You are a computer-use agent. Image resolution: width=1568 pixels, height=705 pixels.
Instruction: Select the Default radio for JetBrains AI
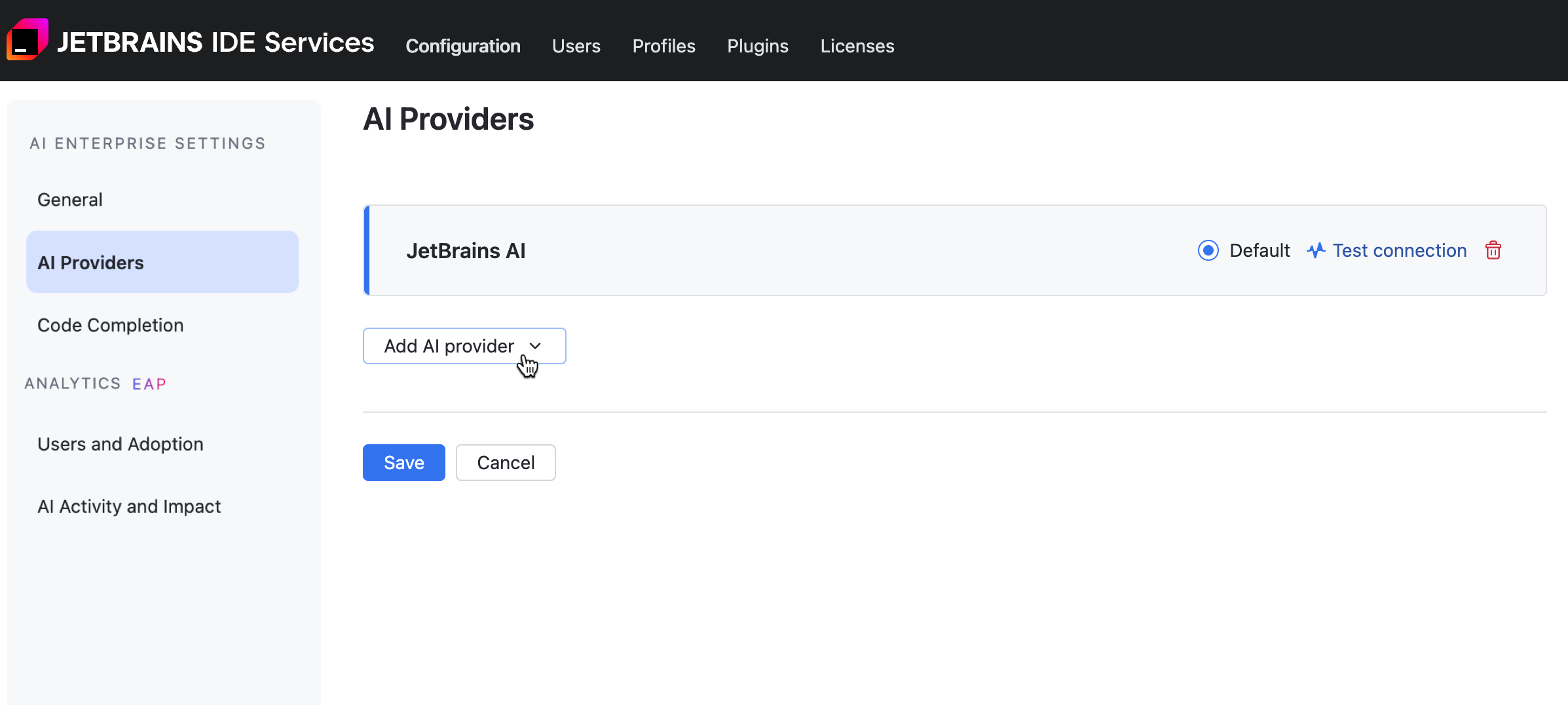pos(1207,250)
